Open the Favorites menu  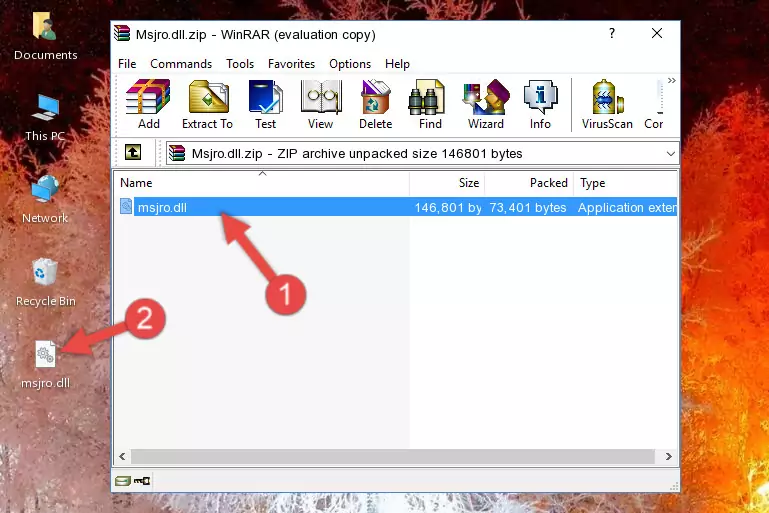click(x=291, y=64)
